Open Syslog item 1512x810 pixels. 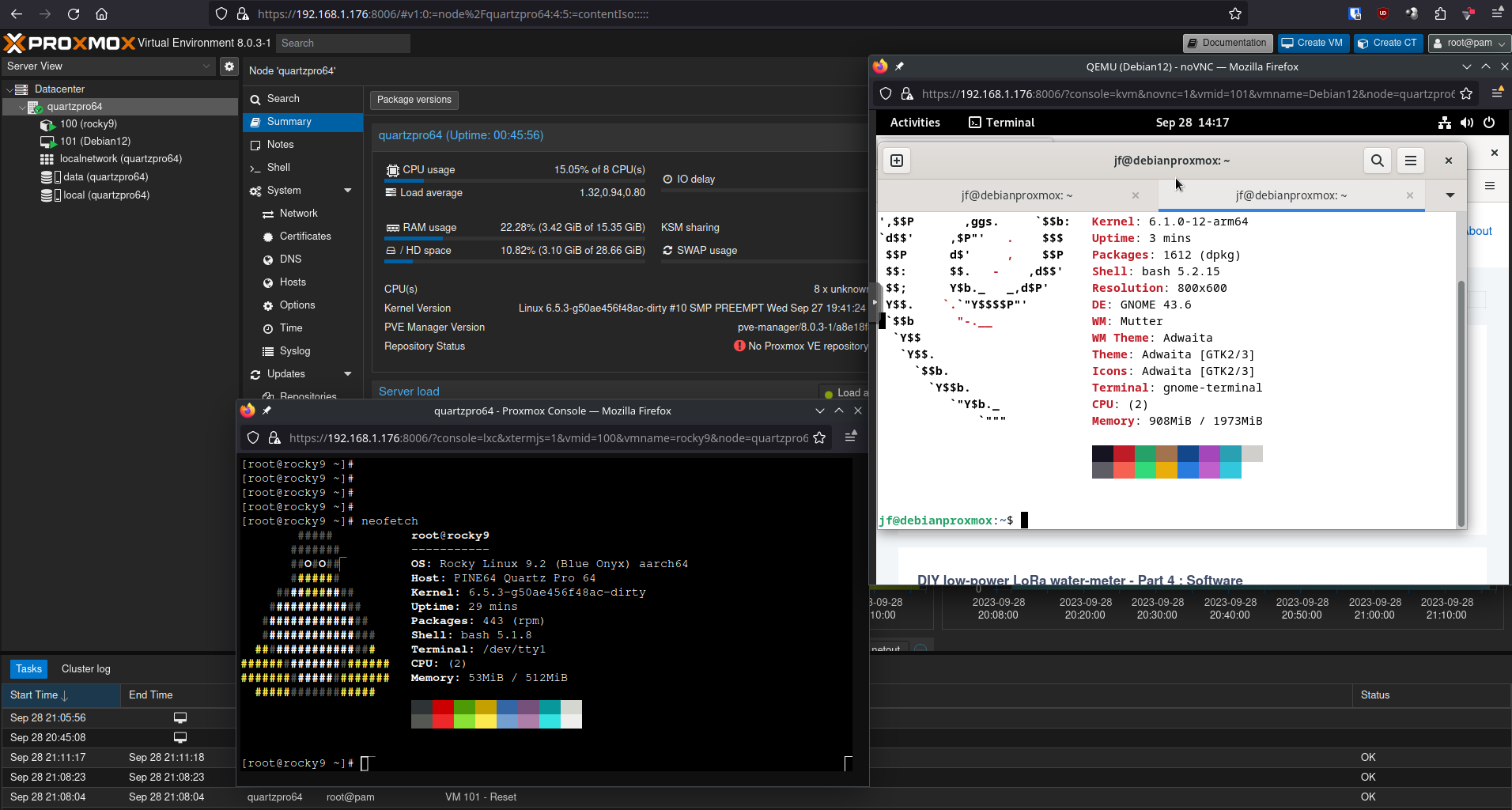coord(303,351)
